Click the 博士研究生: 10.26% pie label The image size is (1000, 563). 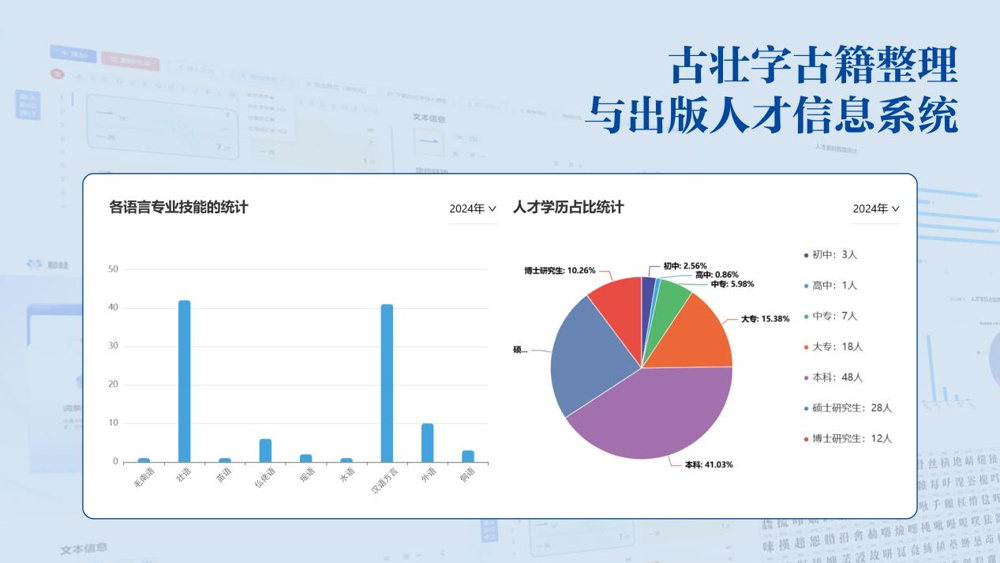[560, 270]
